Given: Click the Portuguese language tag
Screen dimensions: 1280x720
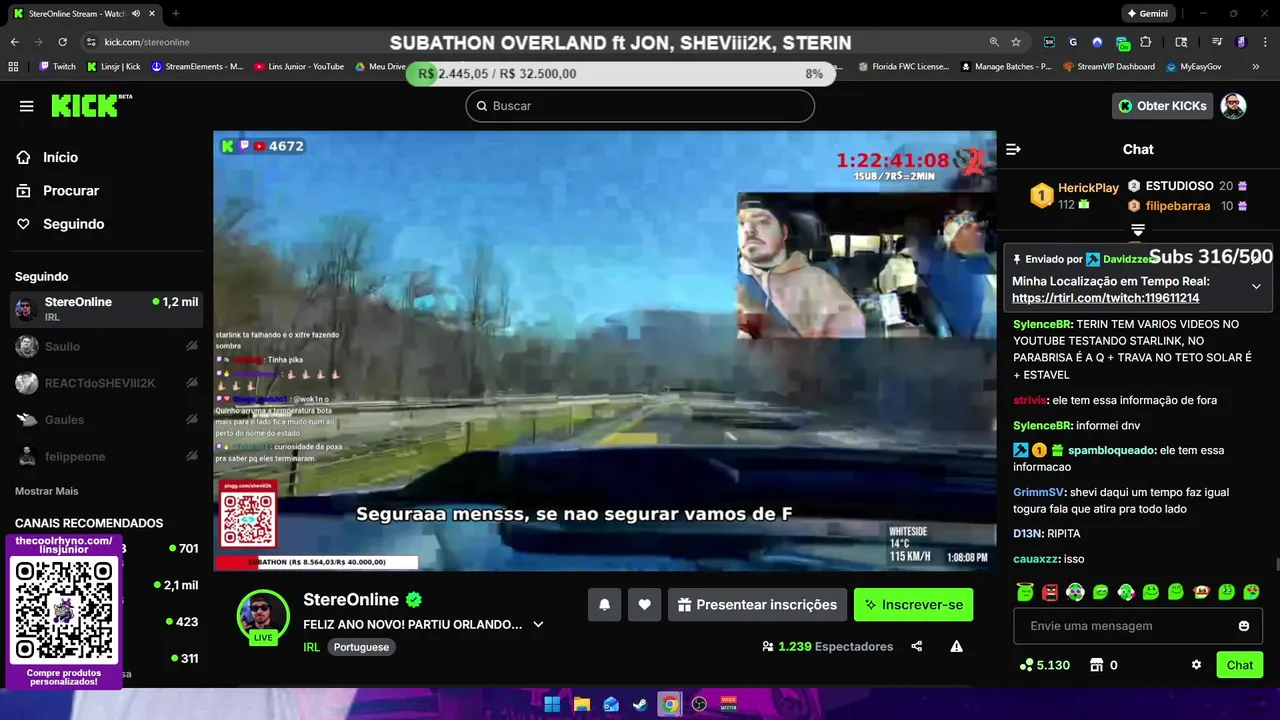Looking at the screenshot, I should (x=361, y=647).
